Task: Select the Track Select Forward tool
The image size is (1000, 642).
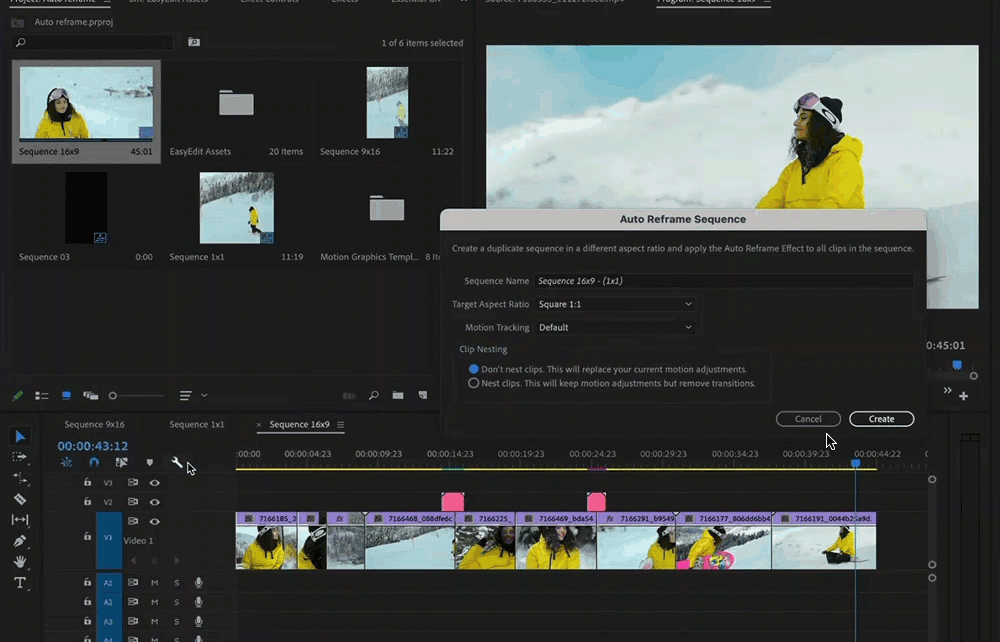Action: 20,457
